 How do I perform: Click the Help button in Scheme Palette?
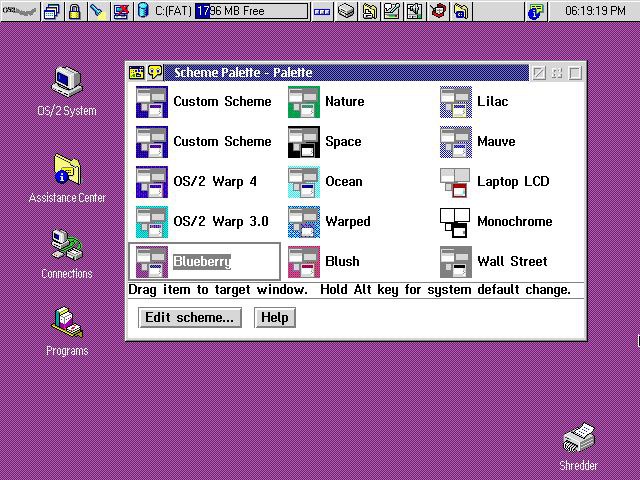[x=275, y=318]
